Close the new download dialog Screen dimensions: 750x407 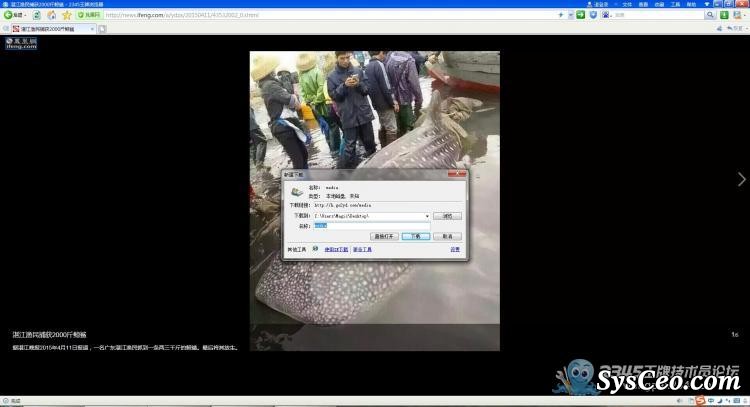(x=460, y=175)
